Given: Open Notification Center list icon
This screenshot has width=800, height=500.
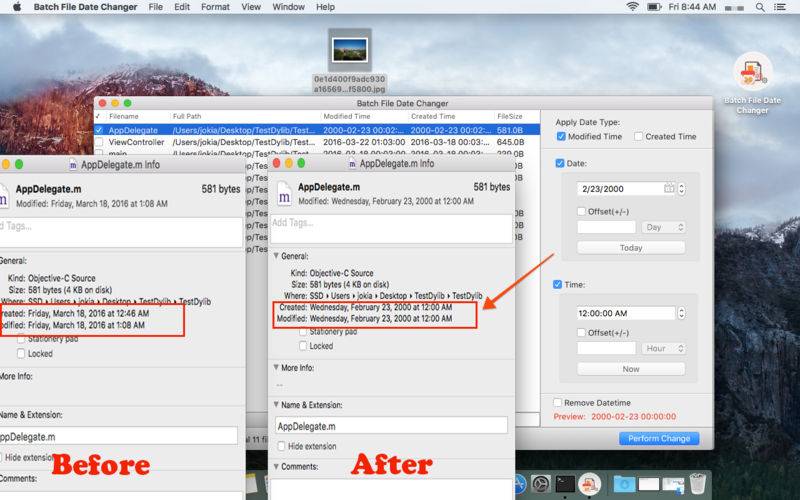Looking at the screenshot, I should tap(780, 7).
